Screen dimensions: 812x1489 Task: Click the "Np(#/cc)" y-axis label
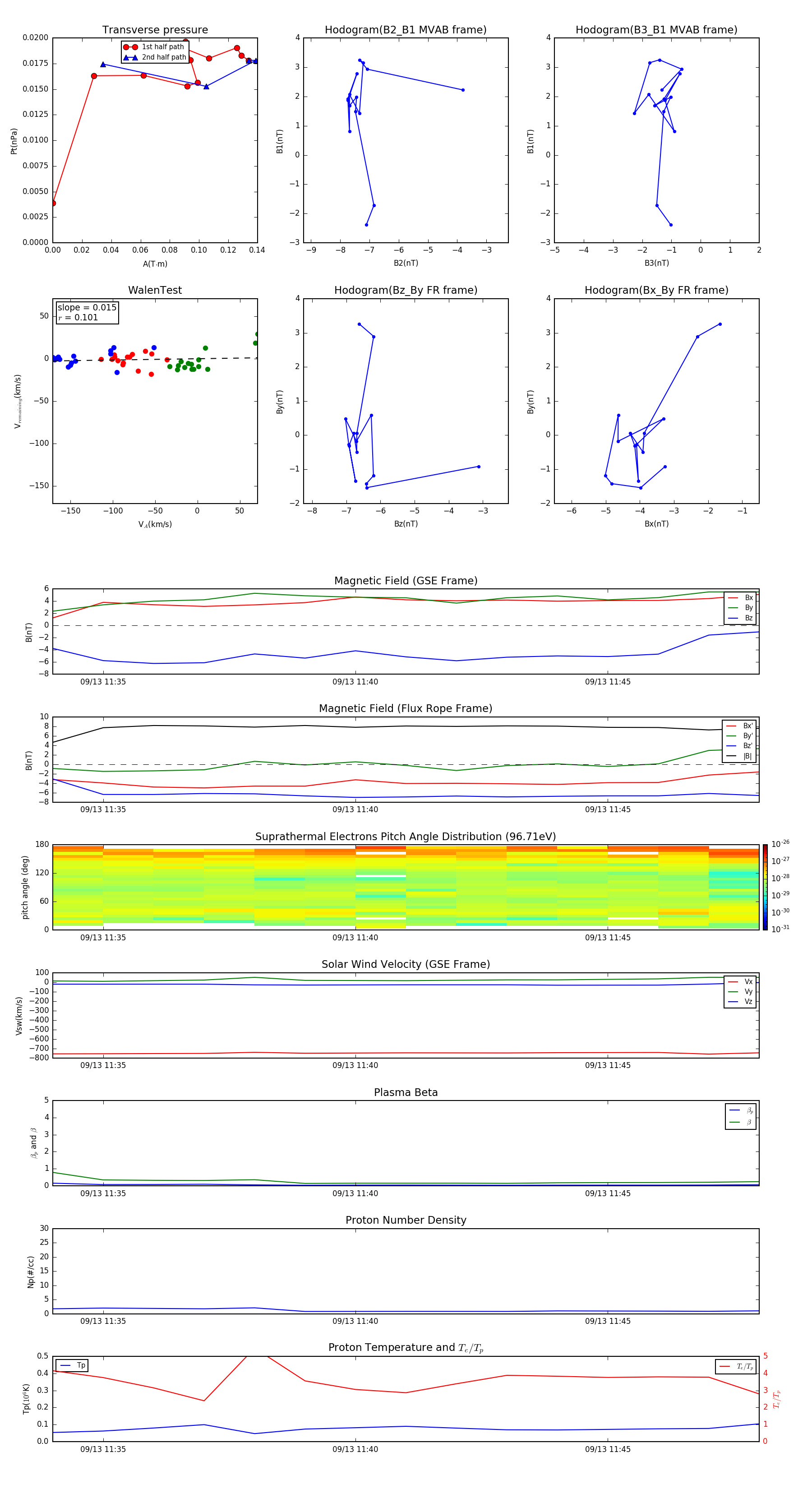pos(31,1272)
